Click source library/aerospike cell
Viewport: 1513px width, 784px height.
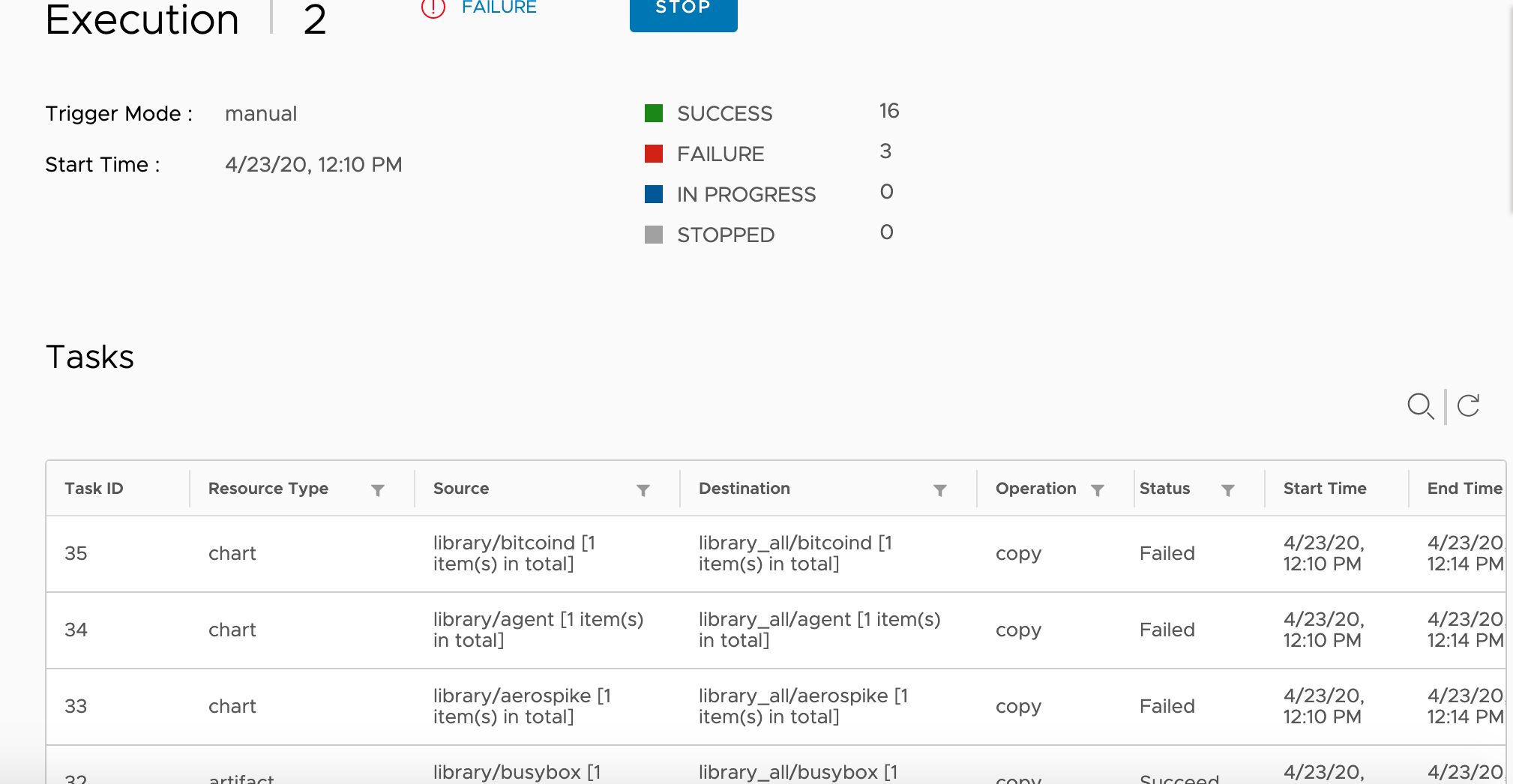(522, 706)
